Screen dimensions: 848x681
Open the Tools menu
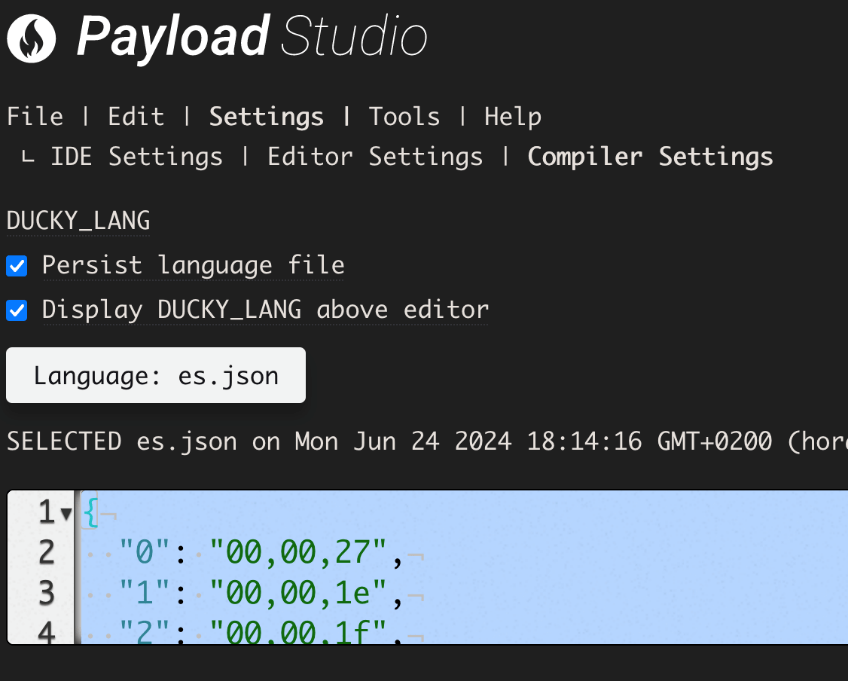404,117
